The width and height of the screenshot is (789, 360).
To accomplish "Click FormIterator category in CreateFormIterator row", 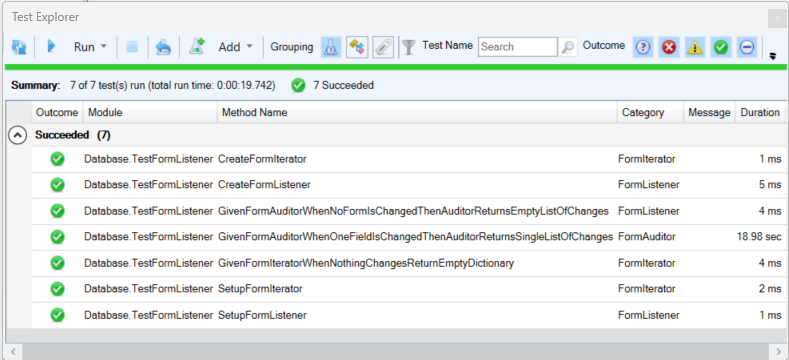I will tap(647, 159).
